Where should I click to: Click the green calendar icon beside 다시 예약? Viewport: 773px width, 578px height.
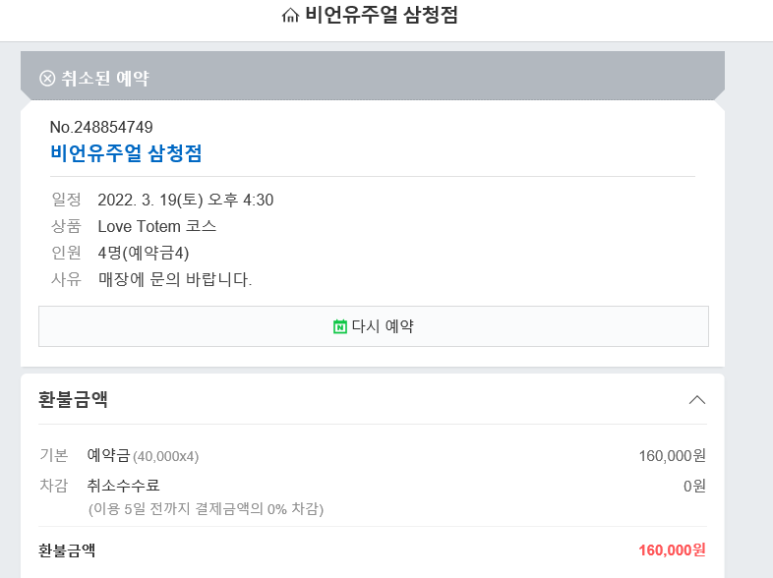[340, 326]
